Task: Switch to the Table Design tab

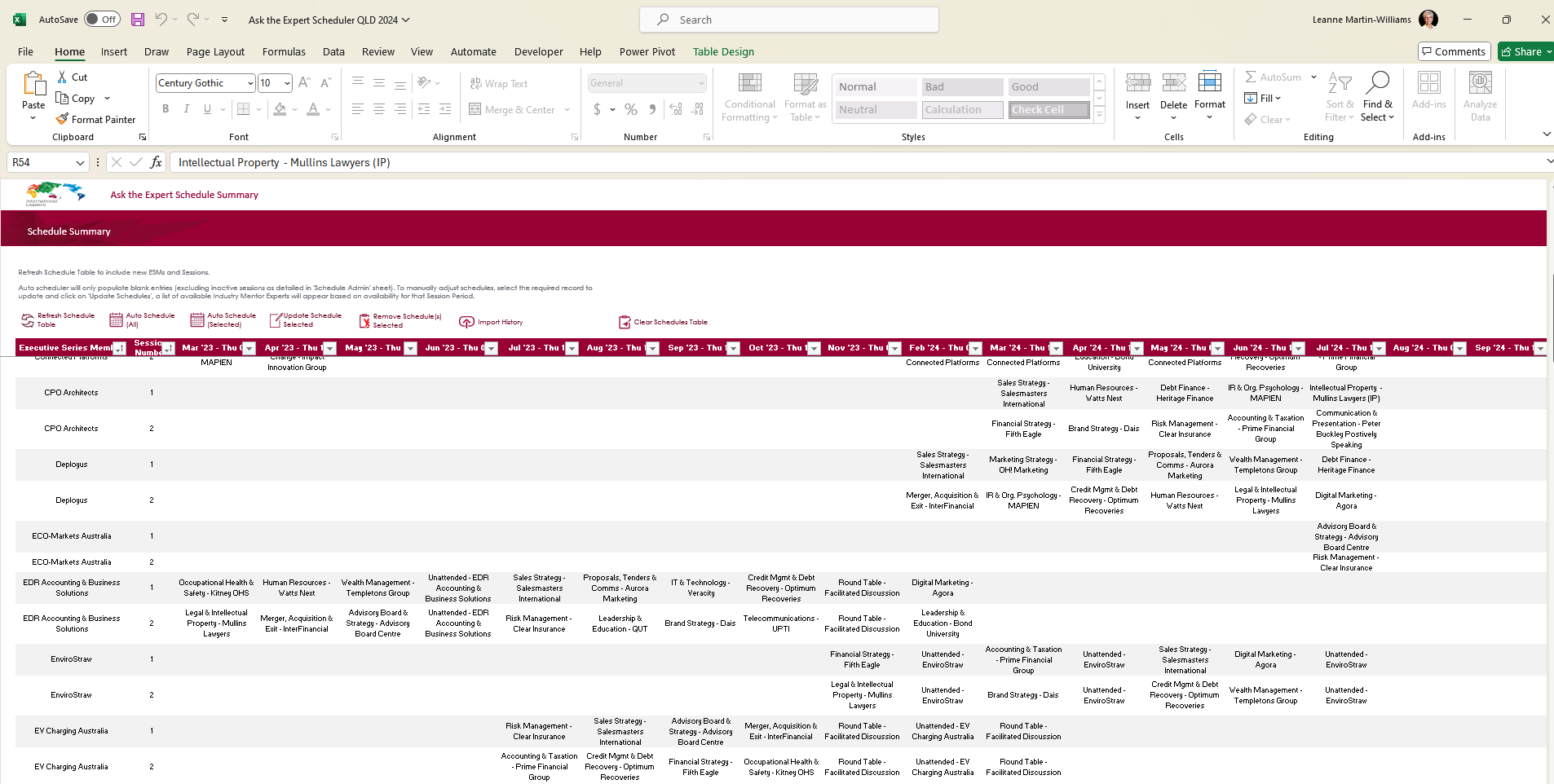Action: (723, 51)
